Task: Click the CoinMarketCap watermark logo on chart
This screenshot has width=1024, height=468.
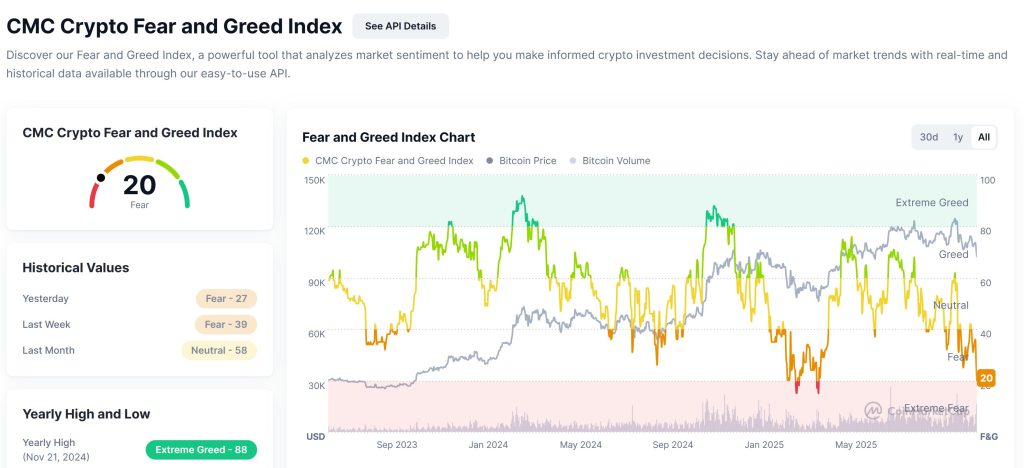Action: [x=873, y=409]
